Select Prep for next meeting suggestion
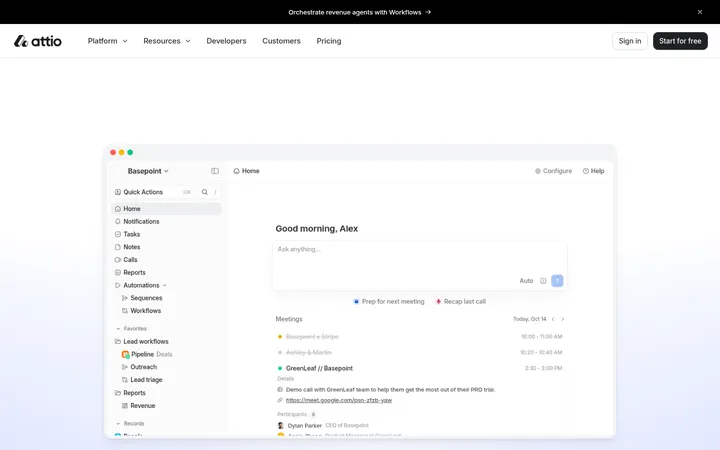The image size is (720, 450). tap(388, 302)
